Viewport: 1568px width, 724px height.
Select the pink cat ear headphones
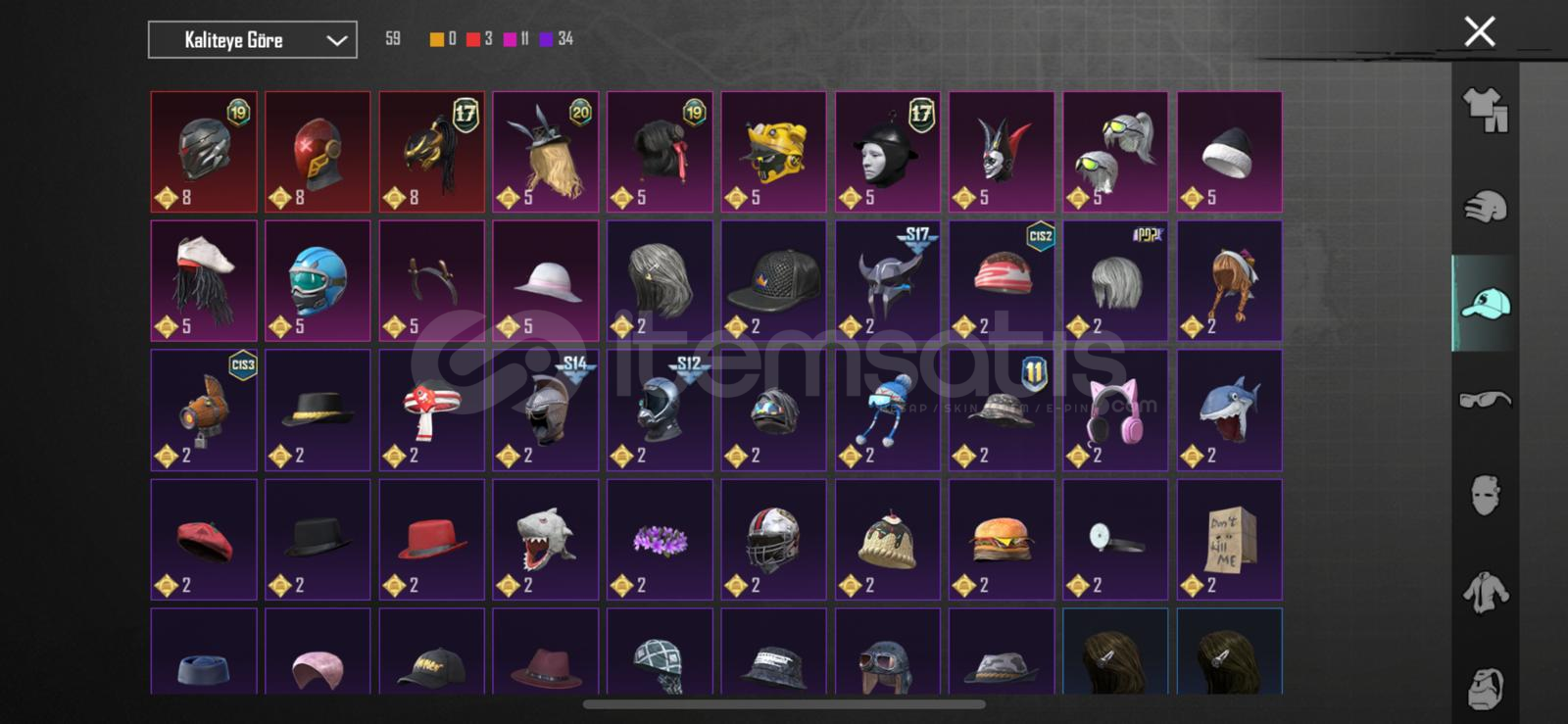1115,410
